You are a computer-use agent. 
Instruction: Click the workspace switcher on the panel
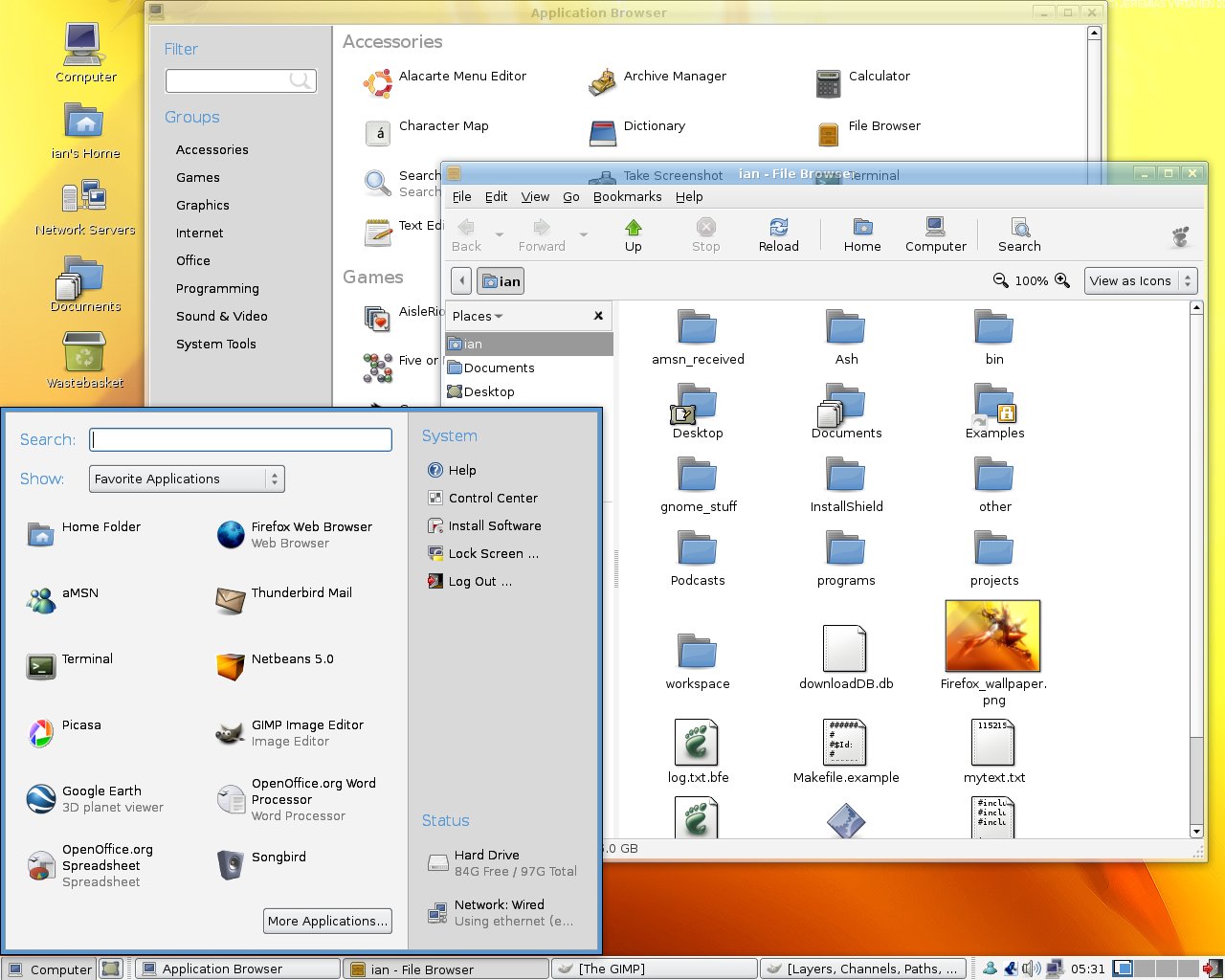pos(1155,969)
